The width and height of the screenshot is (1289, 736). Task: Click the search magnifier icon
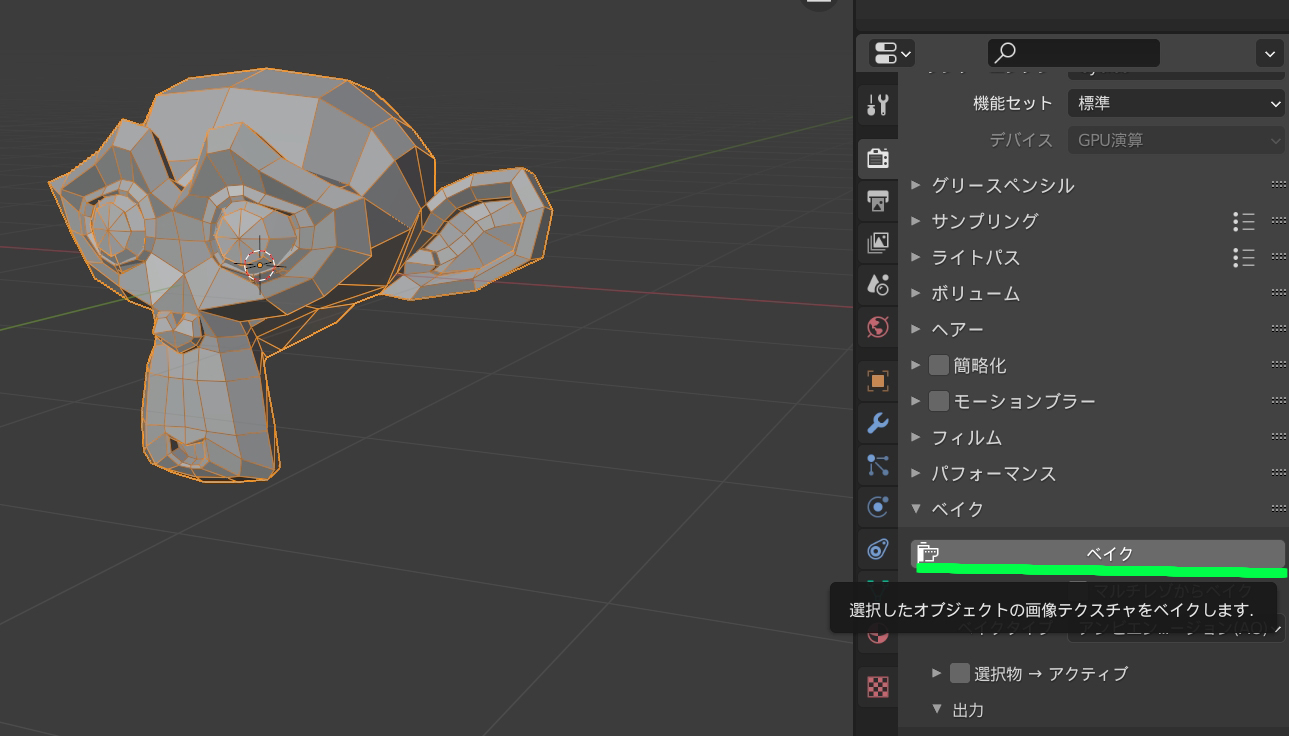1006,53
